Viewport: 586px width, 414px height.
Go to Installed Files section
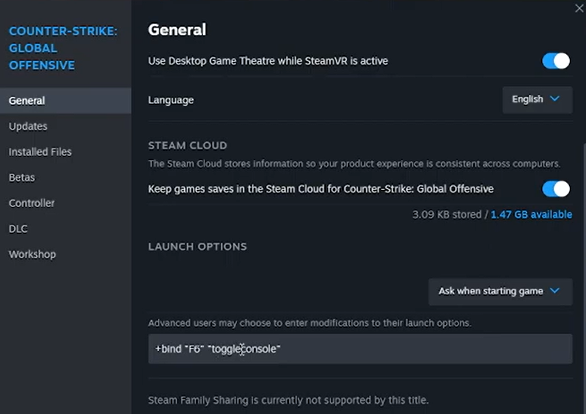pyautogui.click(x=65, y=152)
